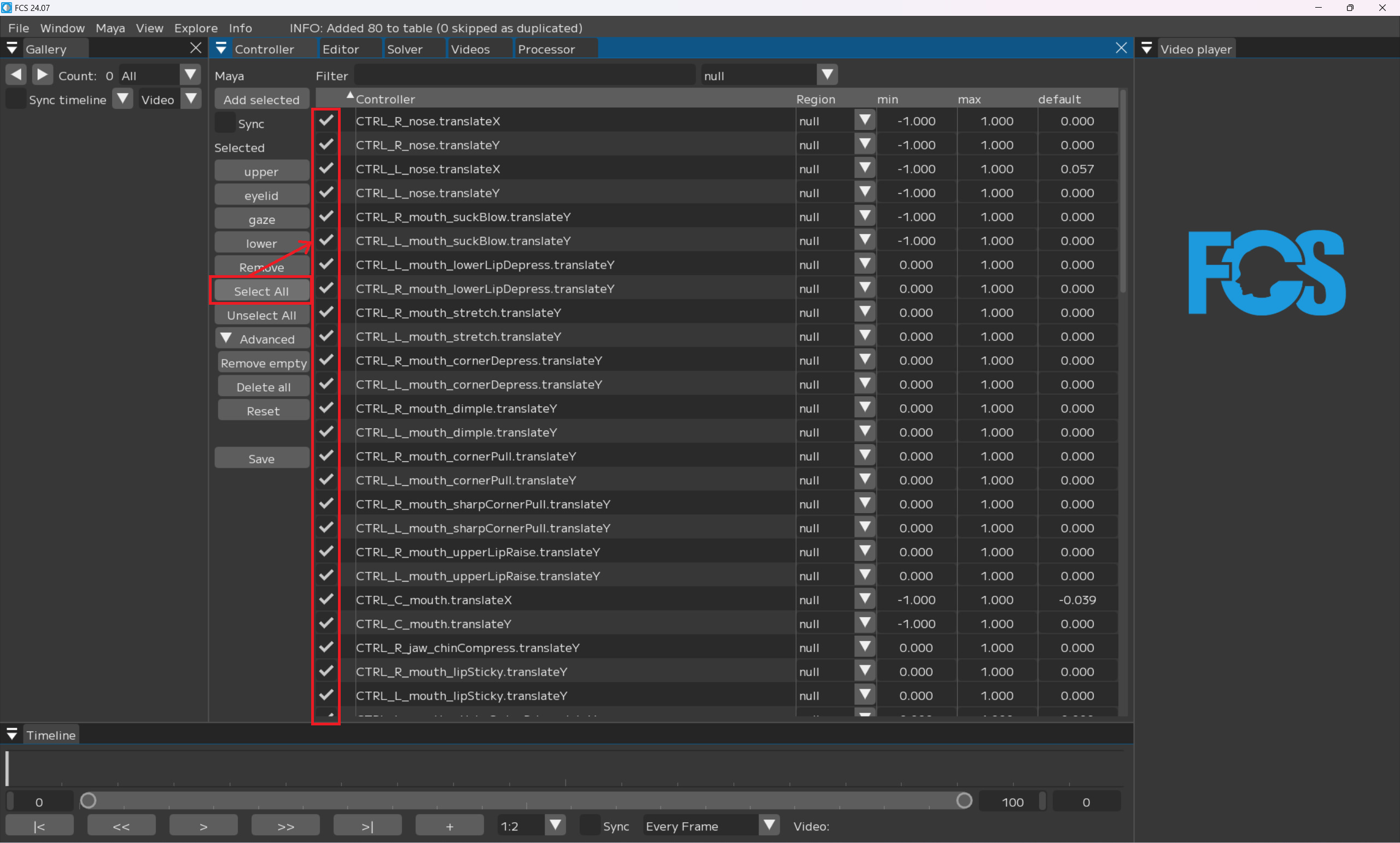Viewport: 1400px width, 843px height.
Task: Uncheck CTRL_R_nose.translateX row checkbox
Action: tap(326, 120)
